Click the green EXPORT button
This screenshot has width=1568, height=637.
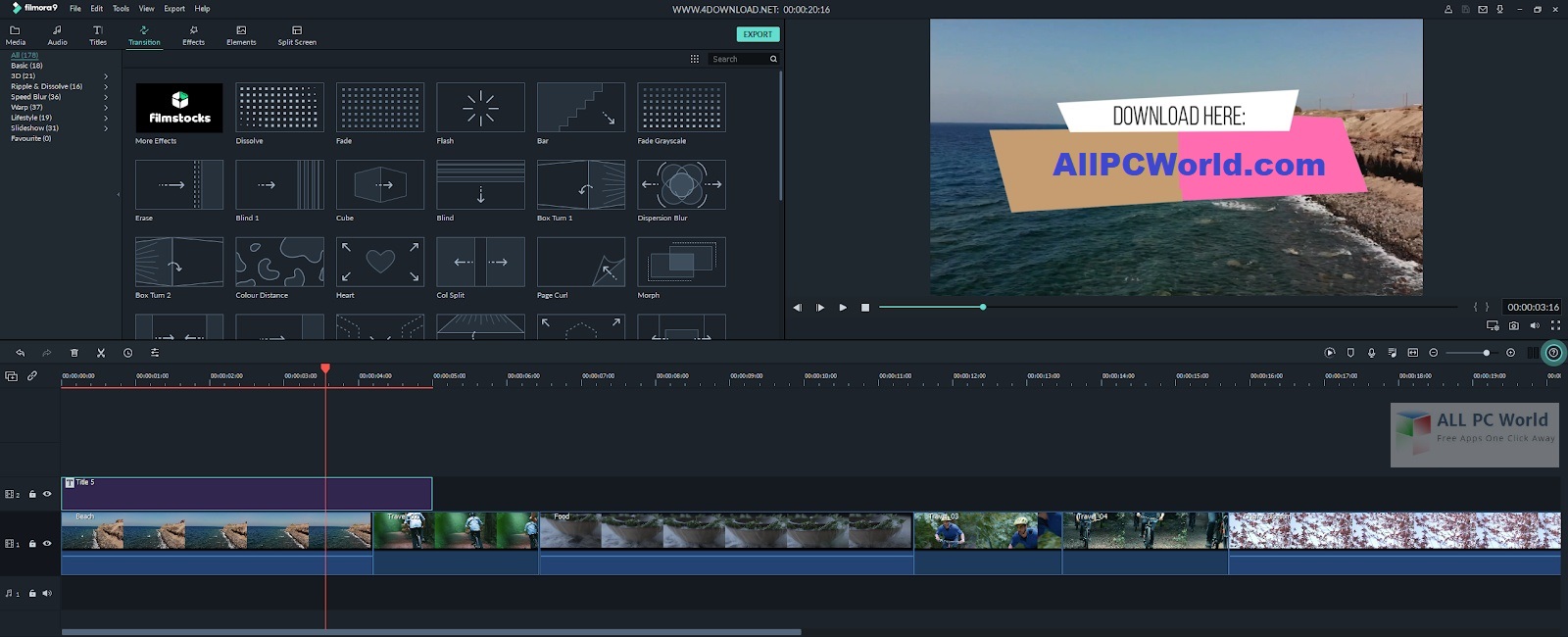click(758, 34)
